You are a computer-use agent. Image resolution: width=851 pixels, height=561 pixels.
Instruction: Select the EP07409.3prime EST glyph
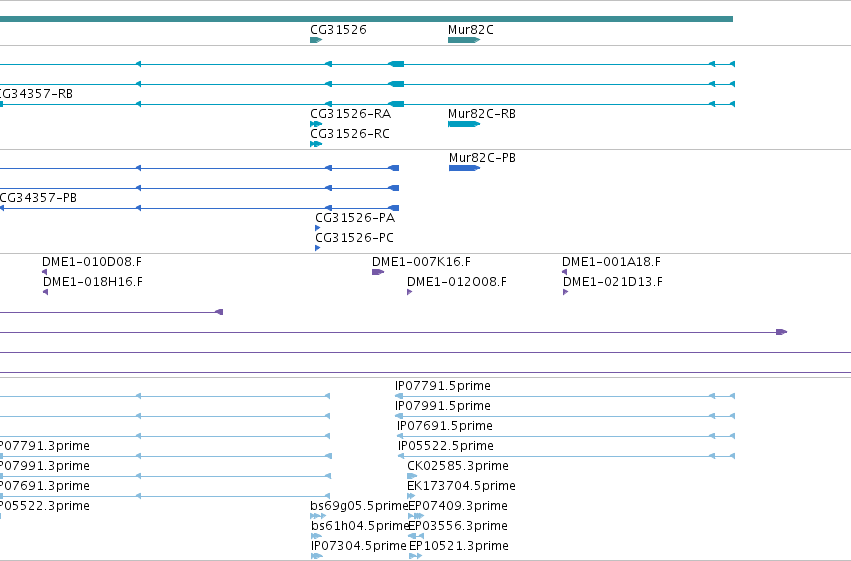point(416,516)
